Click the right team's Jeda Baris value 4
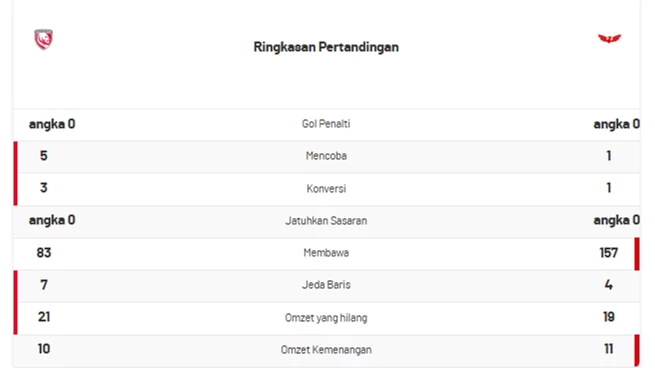 (x=609, y=285)
